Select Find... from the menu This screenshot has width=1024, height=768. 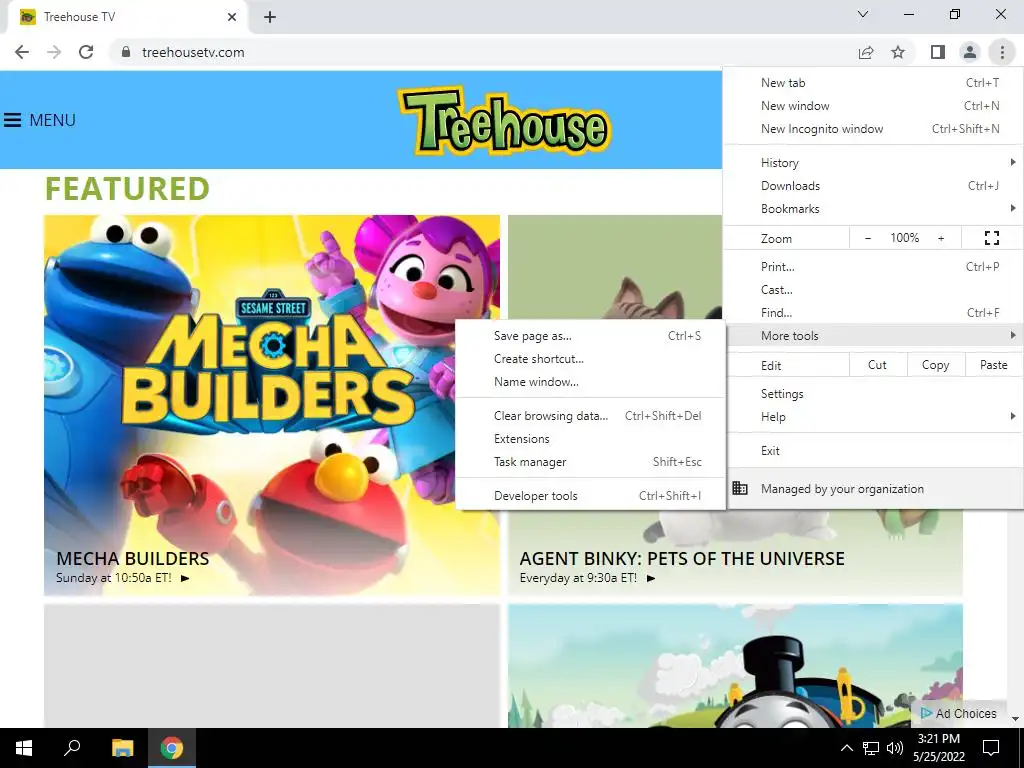pyautogui.click(x=873, y=312)
